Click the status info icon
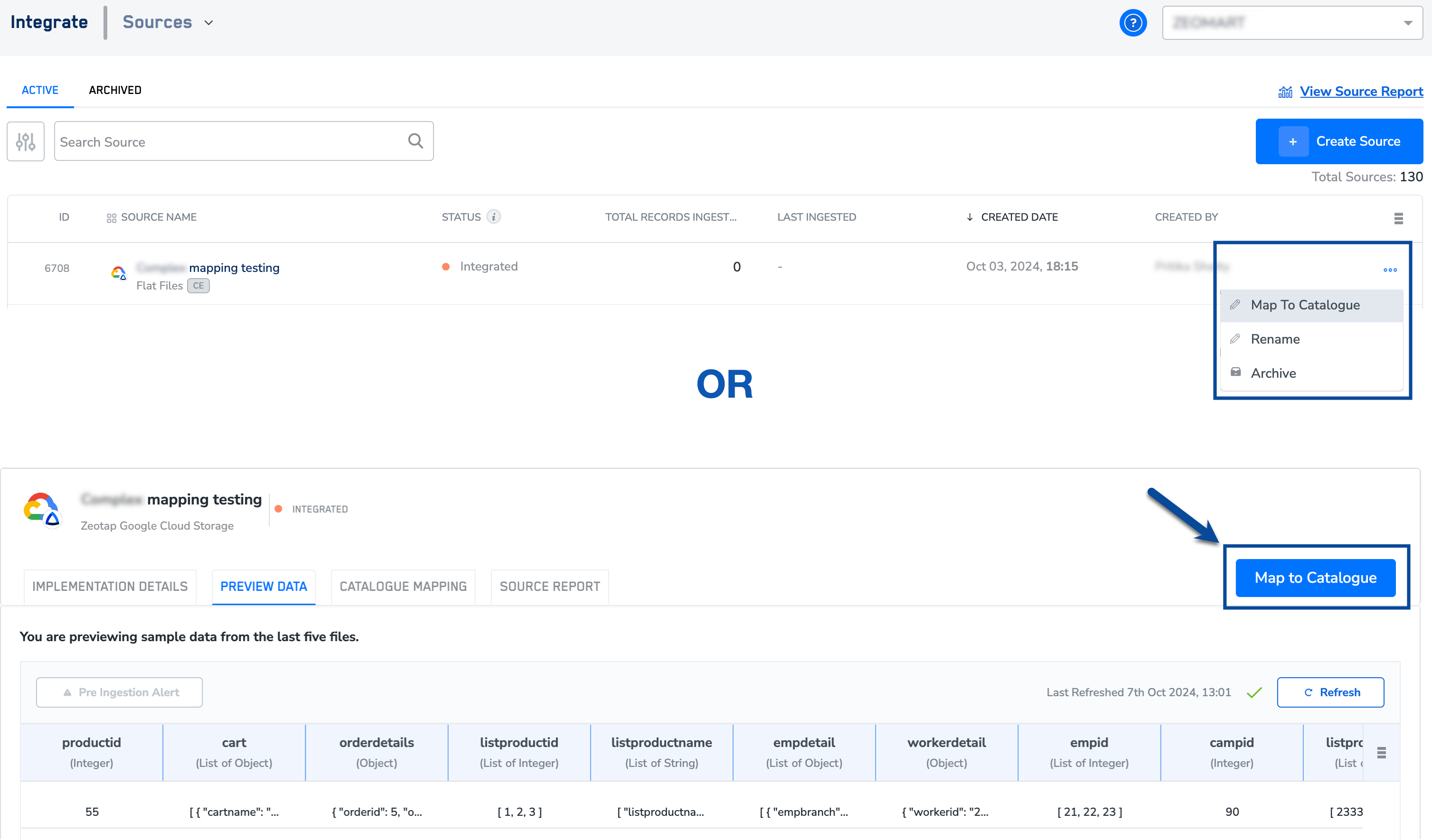This screenshot has height=840, width=1432. (x=493, y=217)
